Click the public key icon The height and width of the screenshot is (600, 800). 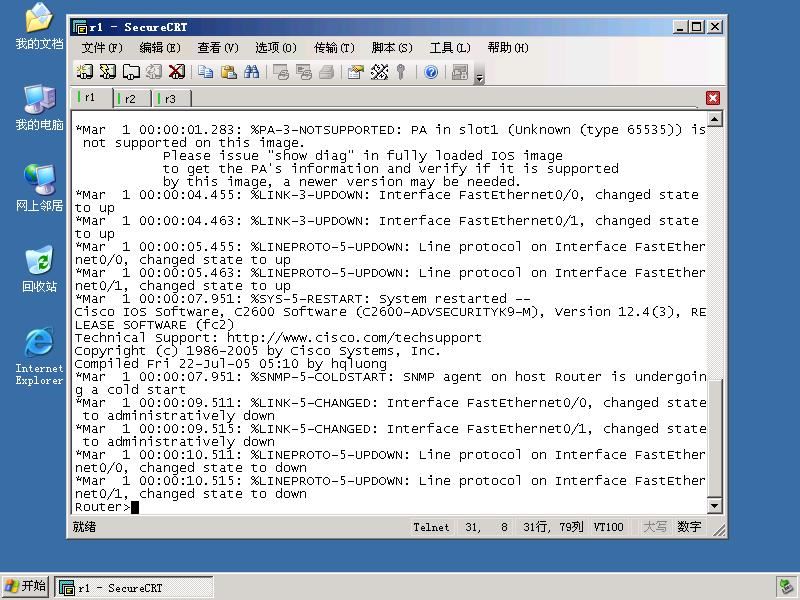pyautogui.click(x=401, y=72)
